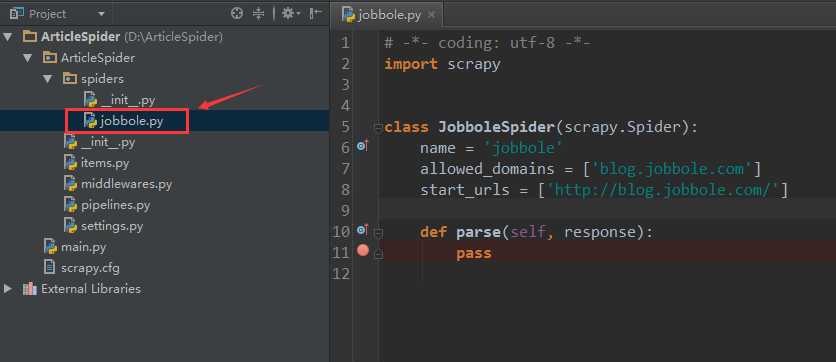
Task: Click scroll from source target icon
Action: point(237,13)
